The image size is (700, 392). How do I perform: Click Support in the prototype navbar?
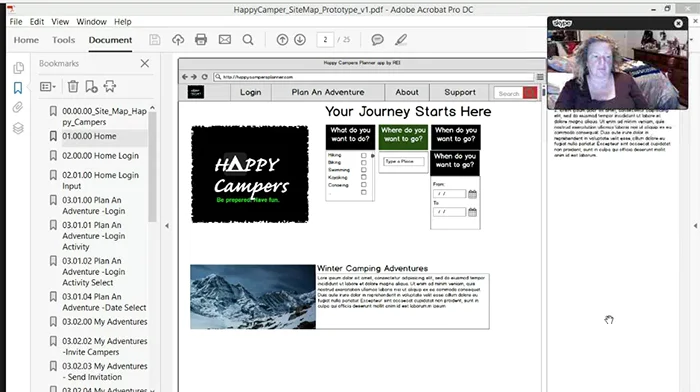[460, 92]
